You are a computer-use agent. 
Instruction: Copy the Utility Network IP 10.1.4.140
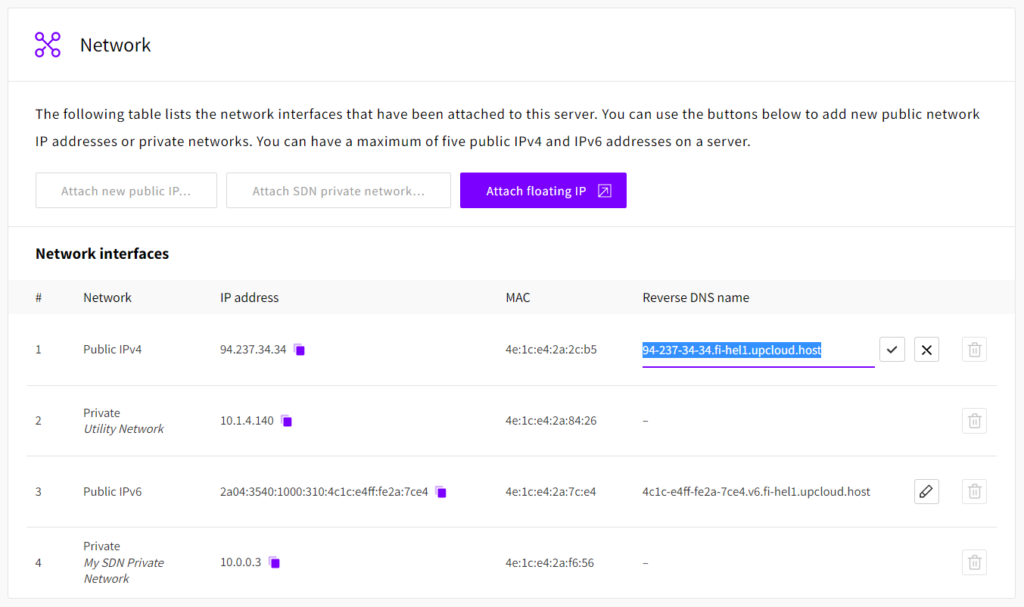click(286, 421)
